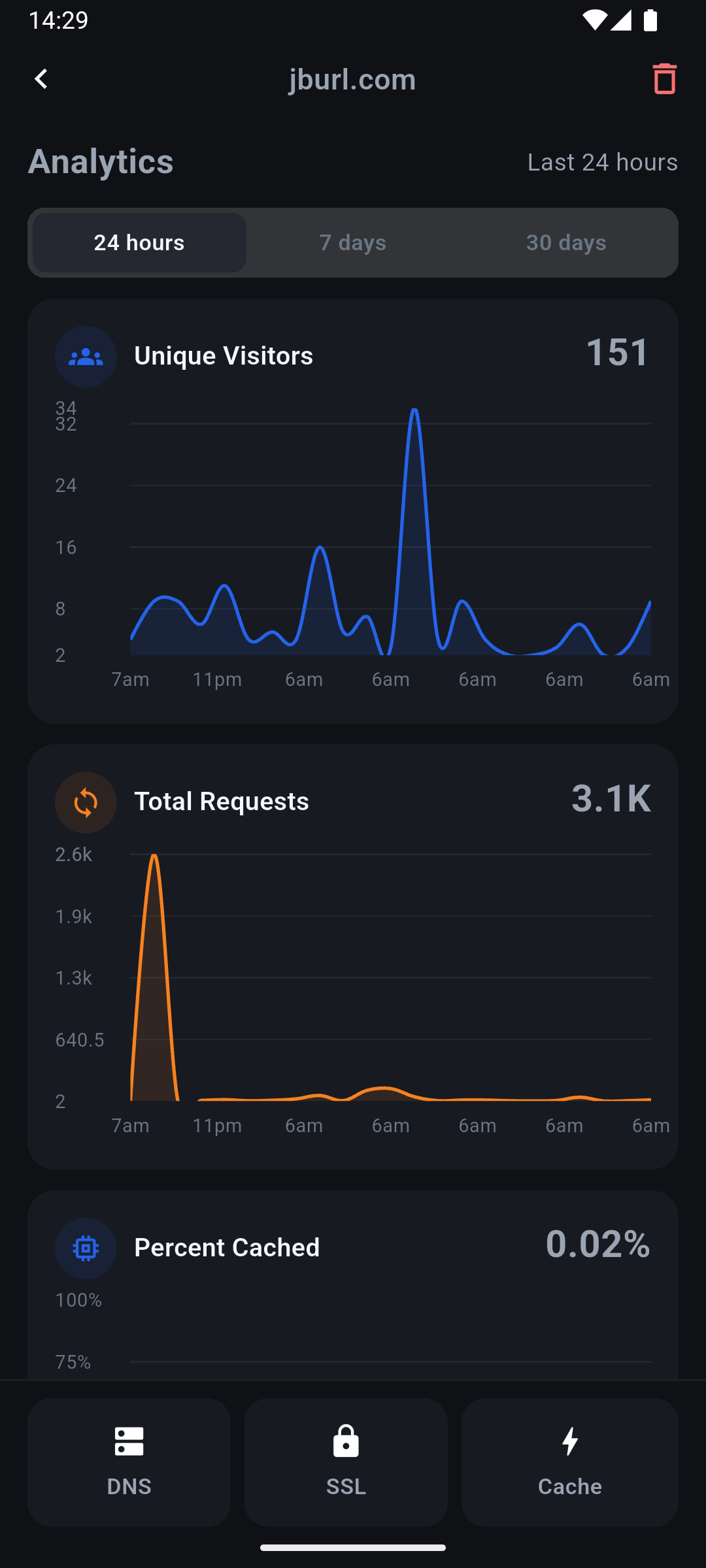The width and height of the screenshot is (706, 1568).
Task: Tap the Percent Cached title
Action: point(227,1248)
